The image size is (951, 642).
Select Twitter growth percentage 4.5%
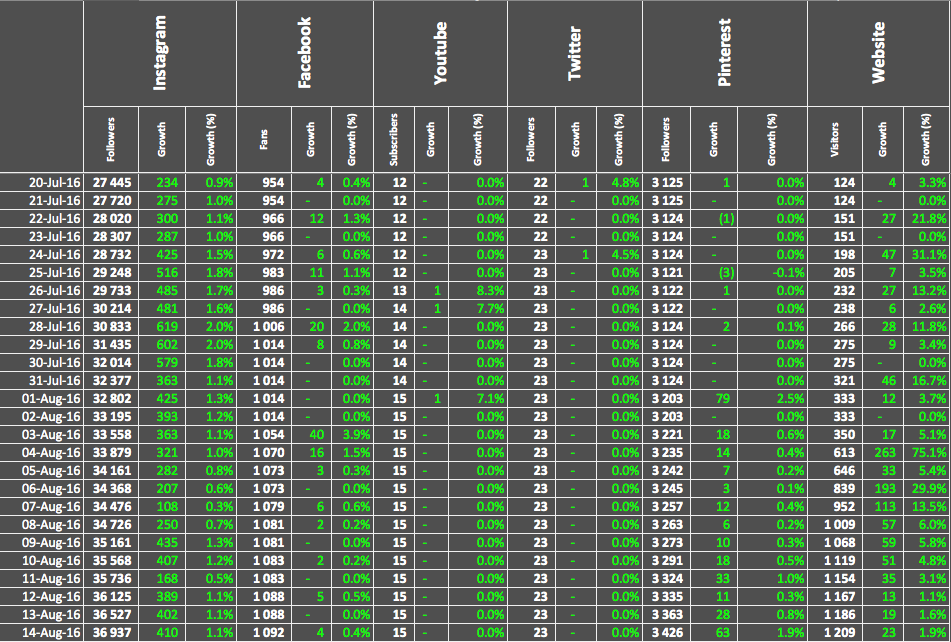[x=619, y=255]
